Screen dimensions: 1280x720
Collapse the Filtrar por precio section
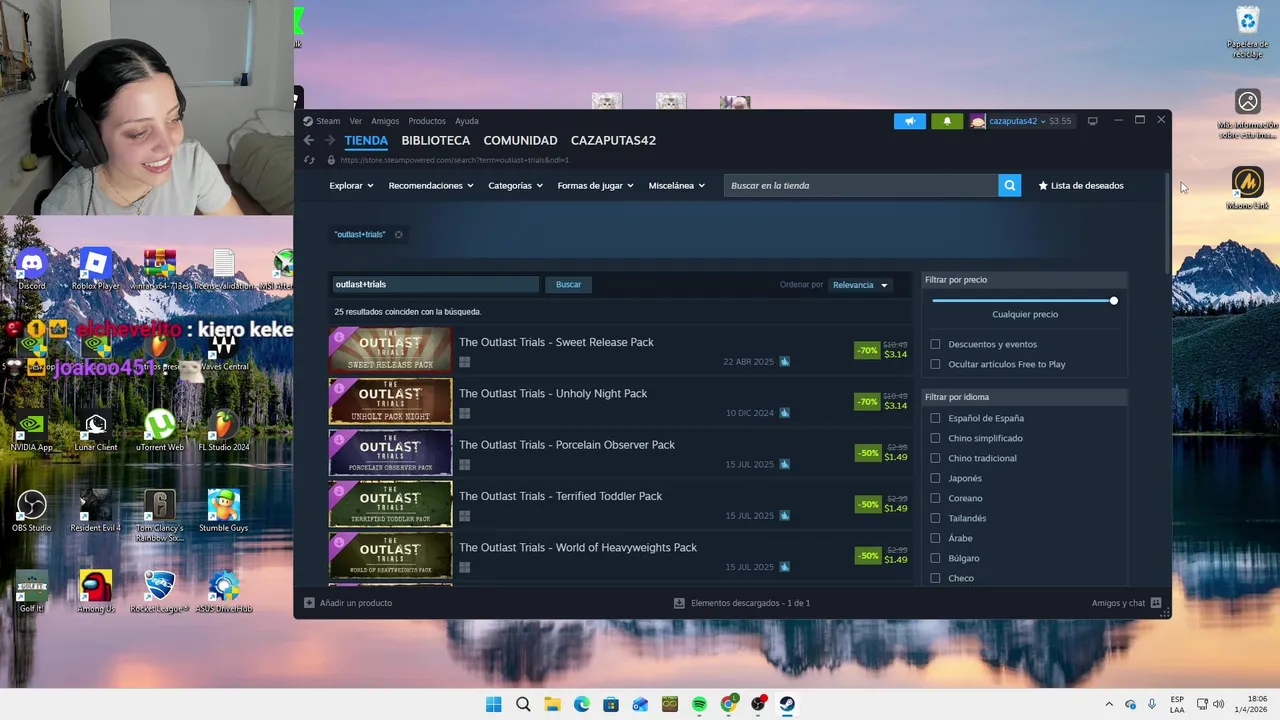click(x=1024, y=280)
